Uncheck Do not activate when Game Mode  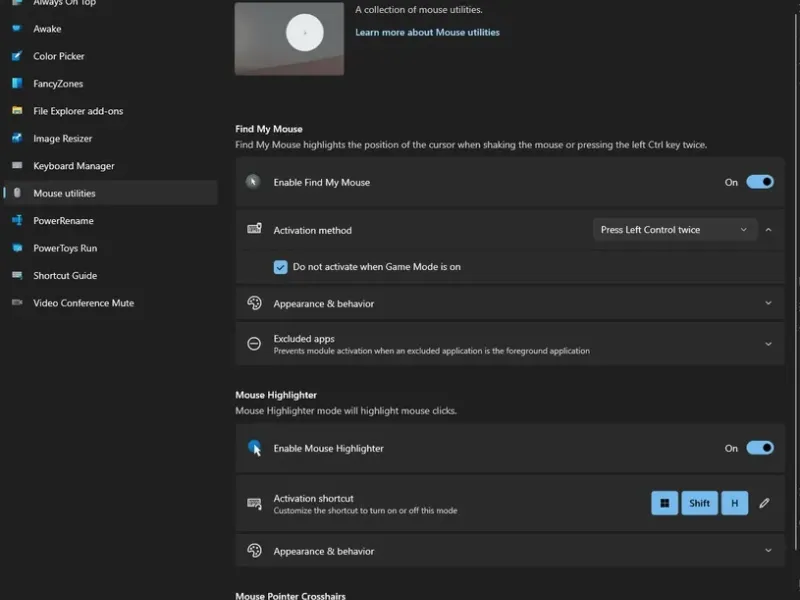(280, 267)
